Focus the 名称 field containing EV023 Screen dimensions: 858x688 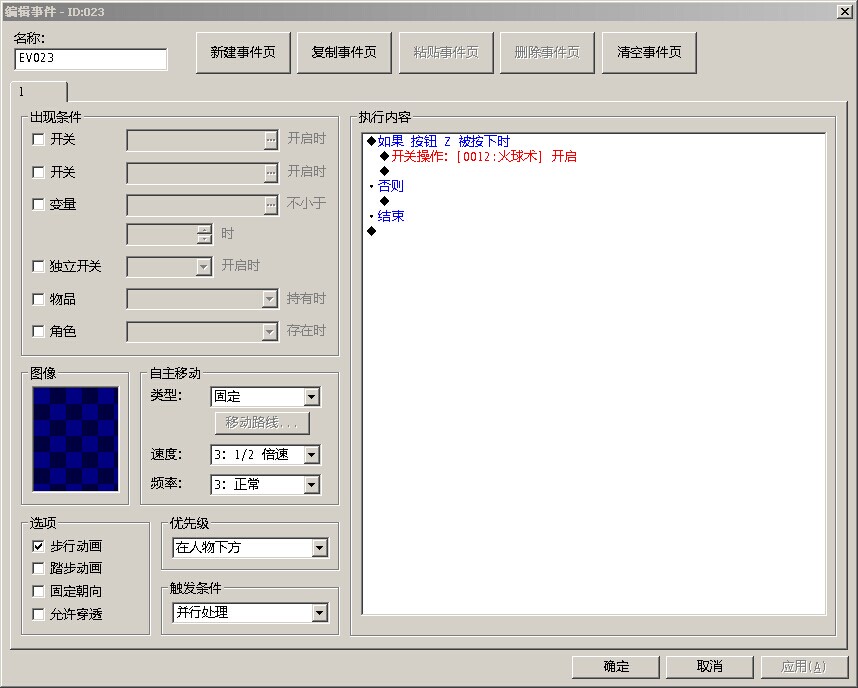coord(91,59)
